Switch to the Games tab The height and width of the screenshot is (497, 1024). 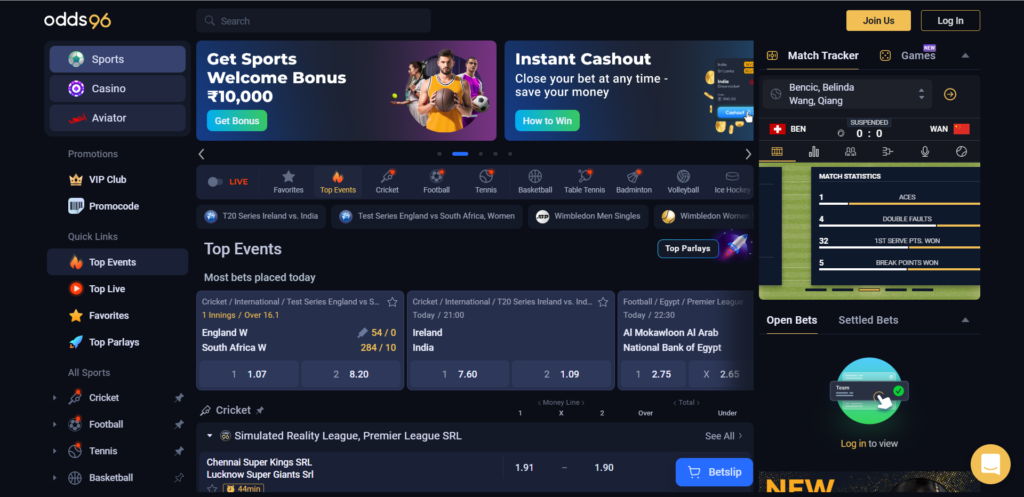point(918,56)
